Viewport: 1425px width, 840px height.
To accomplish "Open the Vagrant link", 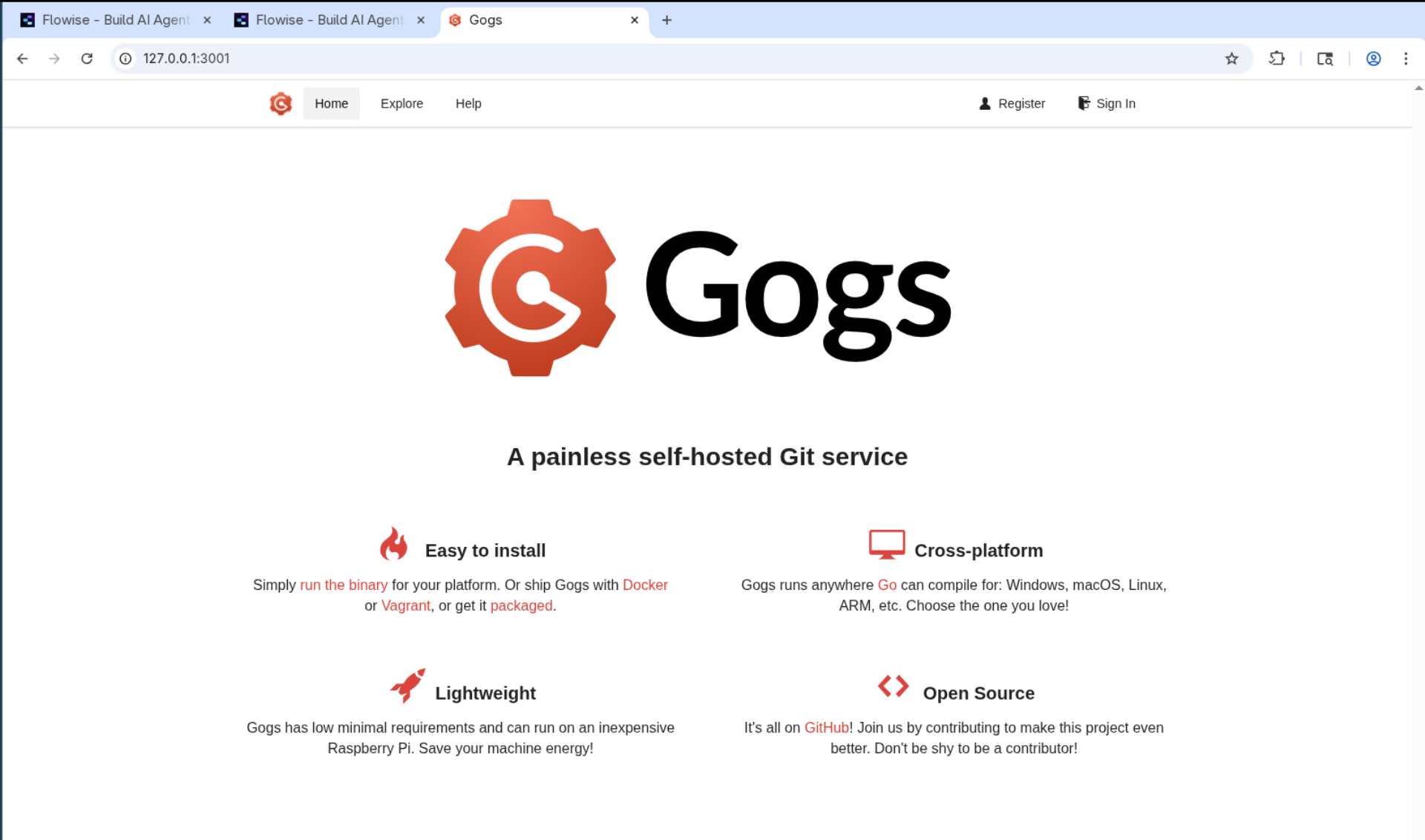I will 405,606.
